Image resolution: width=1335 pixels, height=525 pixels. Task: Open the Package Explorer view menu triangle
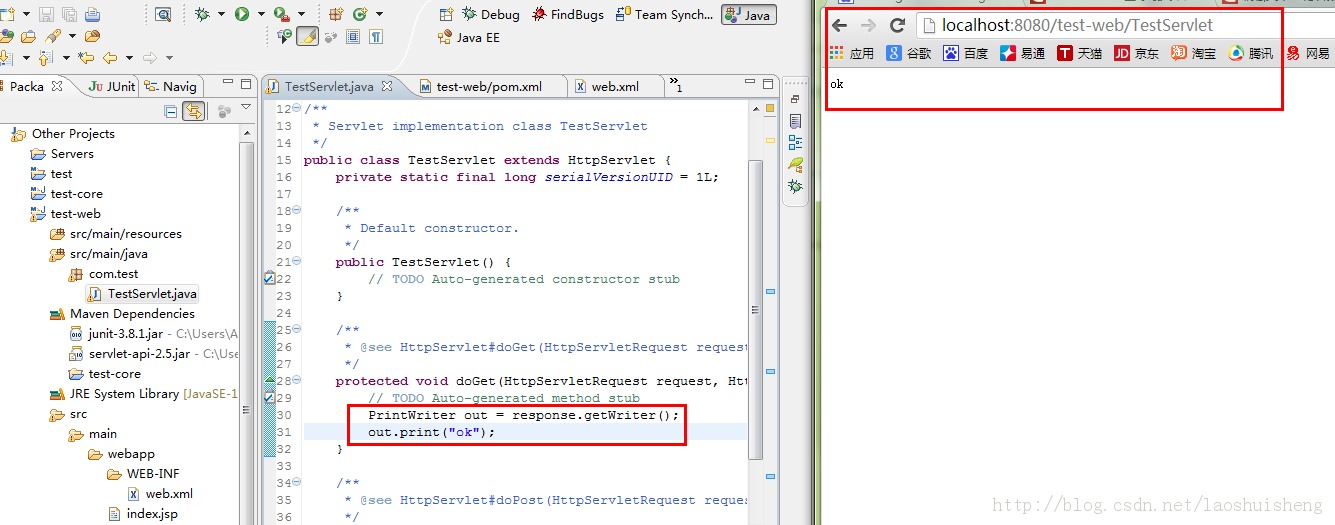click(245, 107)
